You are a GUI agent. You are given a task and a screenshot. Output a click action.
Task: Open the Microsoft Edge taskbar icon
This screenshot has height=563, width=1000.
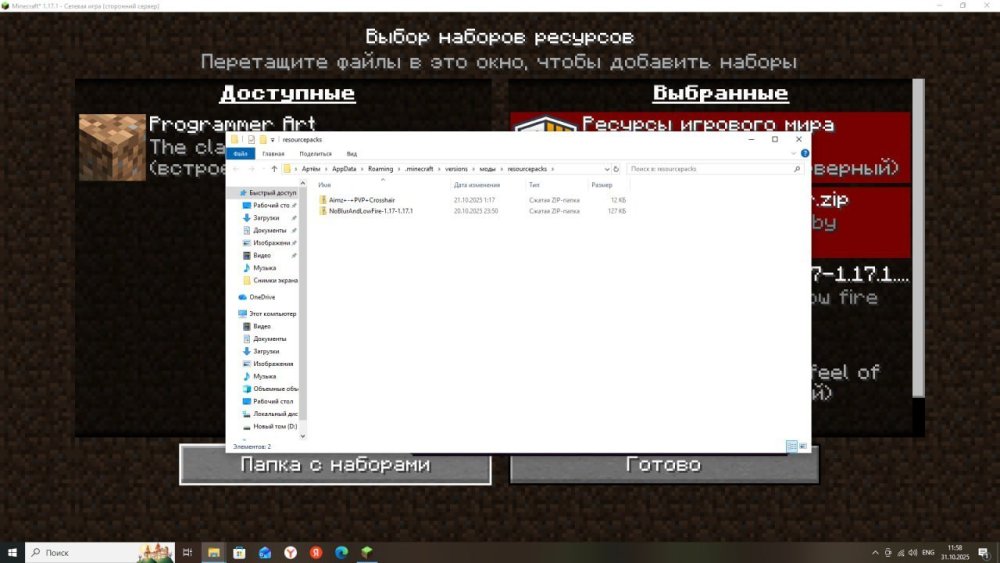click(341, 552)
